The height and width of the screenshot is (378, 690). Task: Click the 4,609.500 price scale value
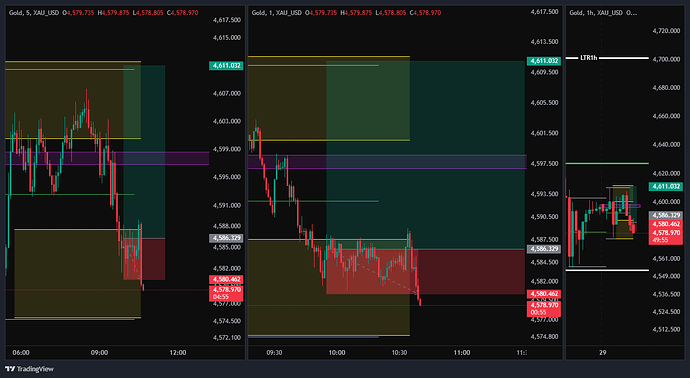click(x=544, y=72)
